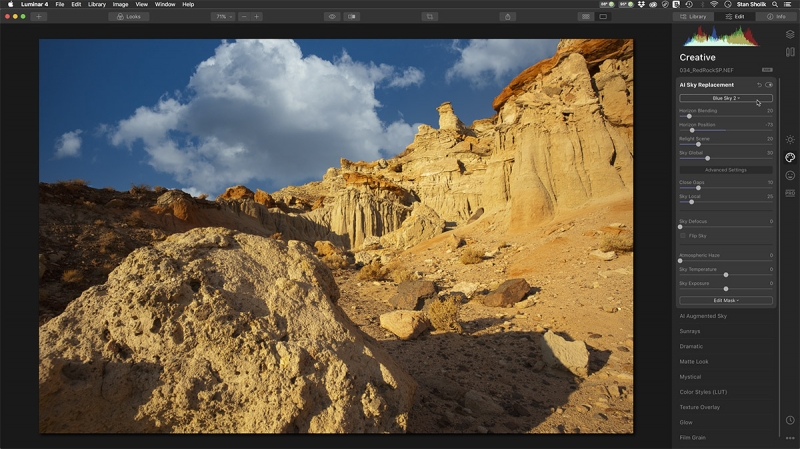Open the Pro tools icon
800x449 pixels.
point(790,193)
